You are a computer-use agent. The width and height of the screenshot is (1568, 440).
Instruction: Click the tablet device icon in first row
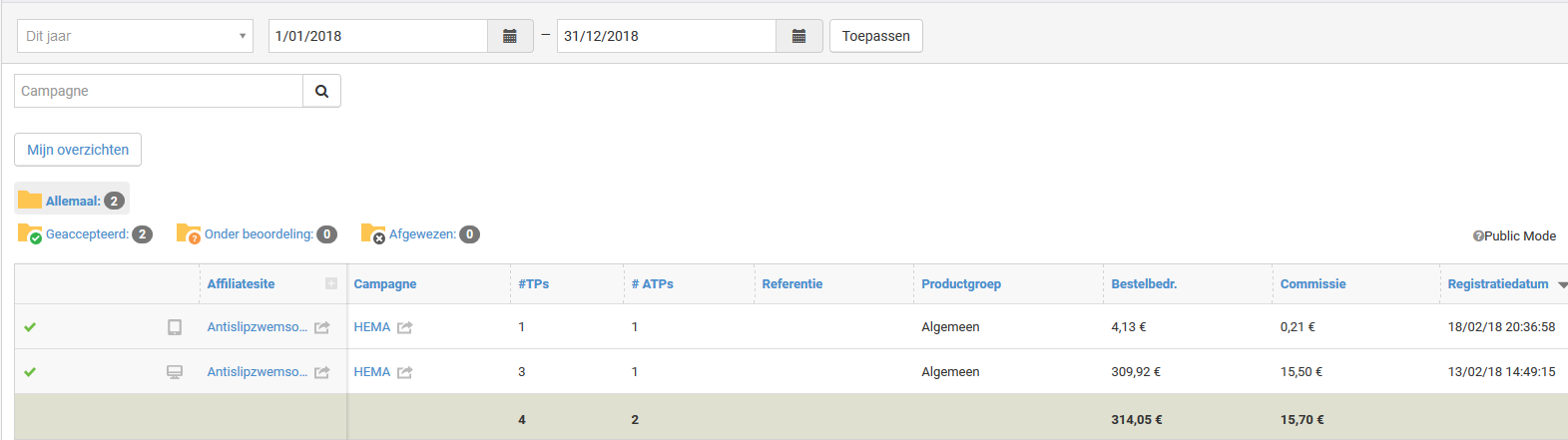click(x=175, y=327)
